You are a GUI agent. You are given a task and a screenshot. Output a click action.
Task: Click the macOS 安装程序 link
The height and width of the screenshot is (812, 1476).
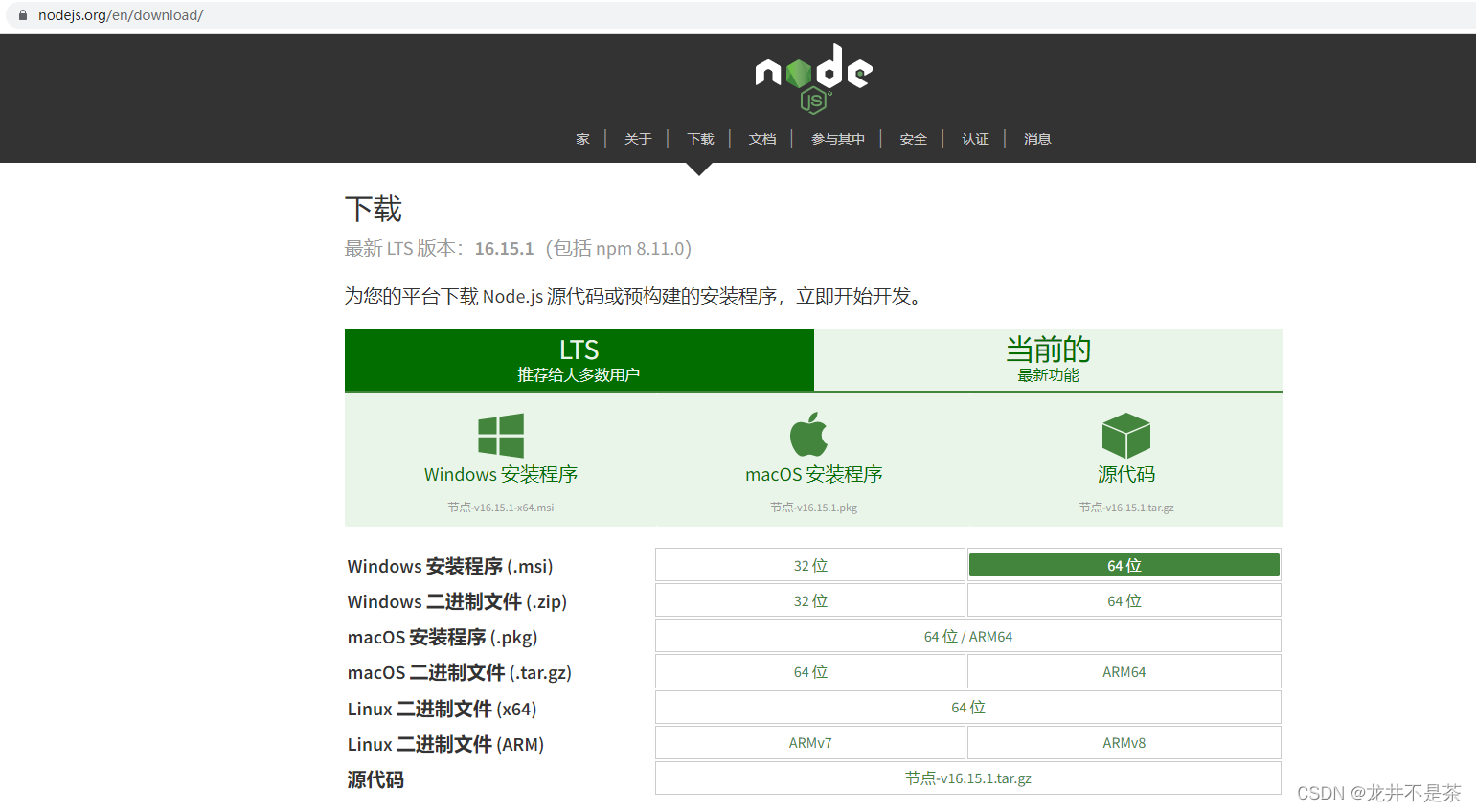814,474
